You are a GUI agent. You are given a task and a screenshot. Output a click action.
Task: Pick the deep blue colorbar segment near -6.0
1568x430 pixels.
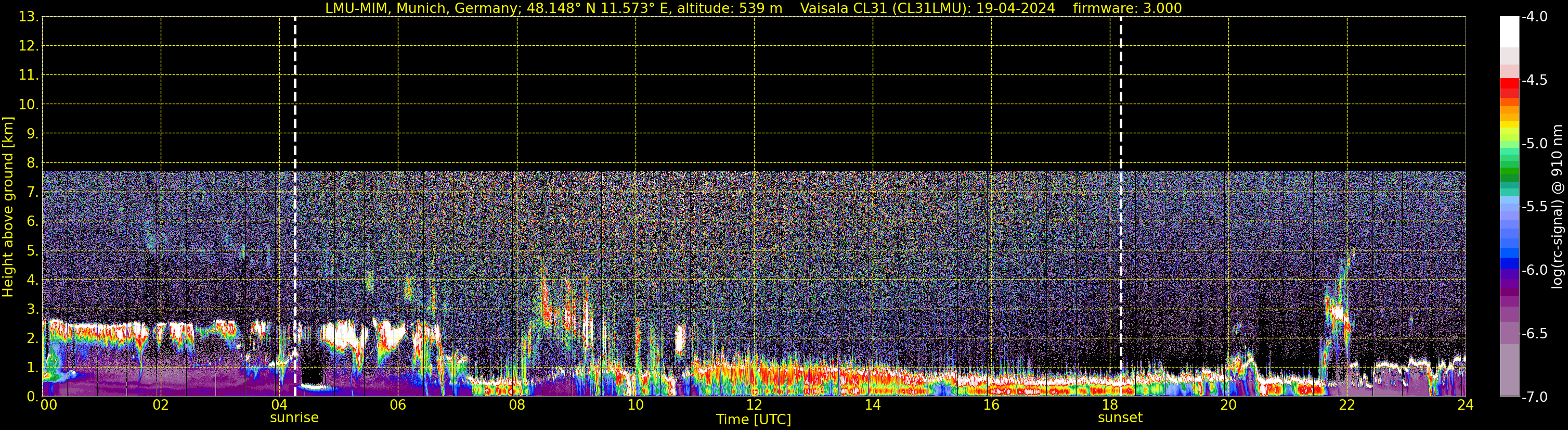tap(1509, 263)
